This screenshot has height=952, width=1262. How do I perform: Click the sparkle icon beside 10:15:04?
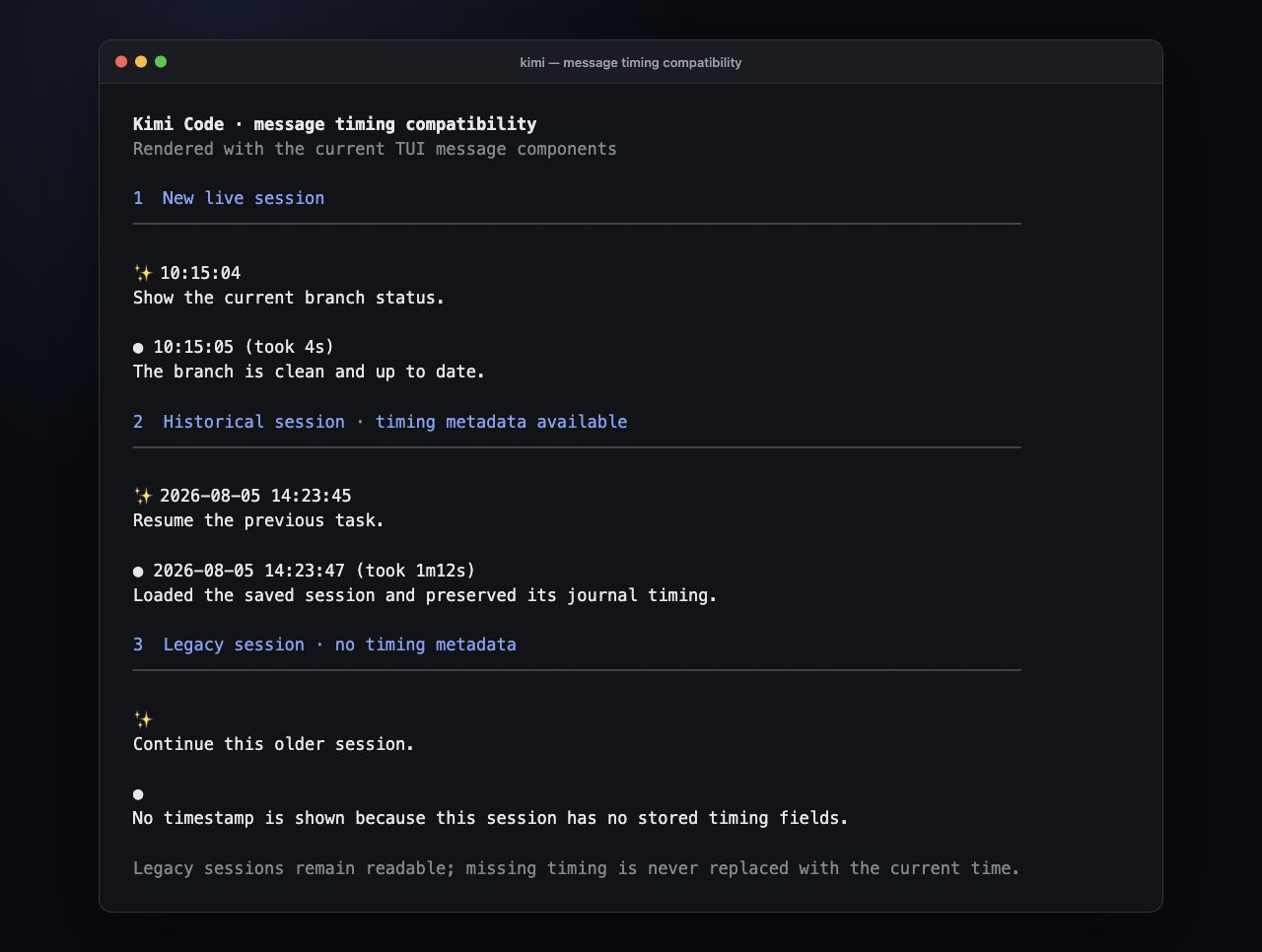(x=143, y=273)
